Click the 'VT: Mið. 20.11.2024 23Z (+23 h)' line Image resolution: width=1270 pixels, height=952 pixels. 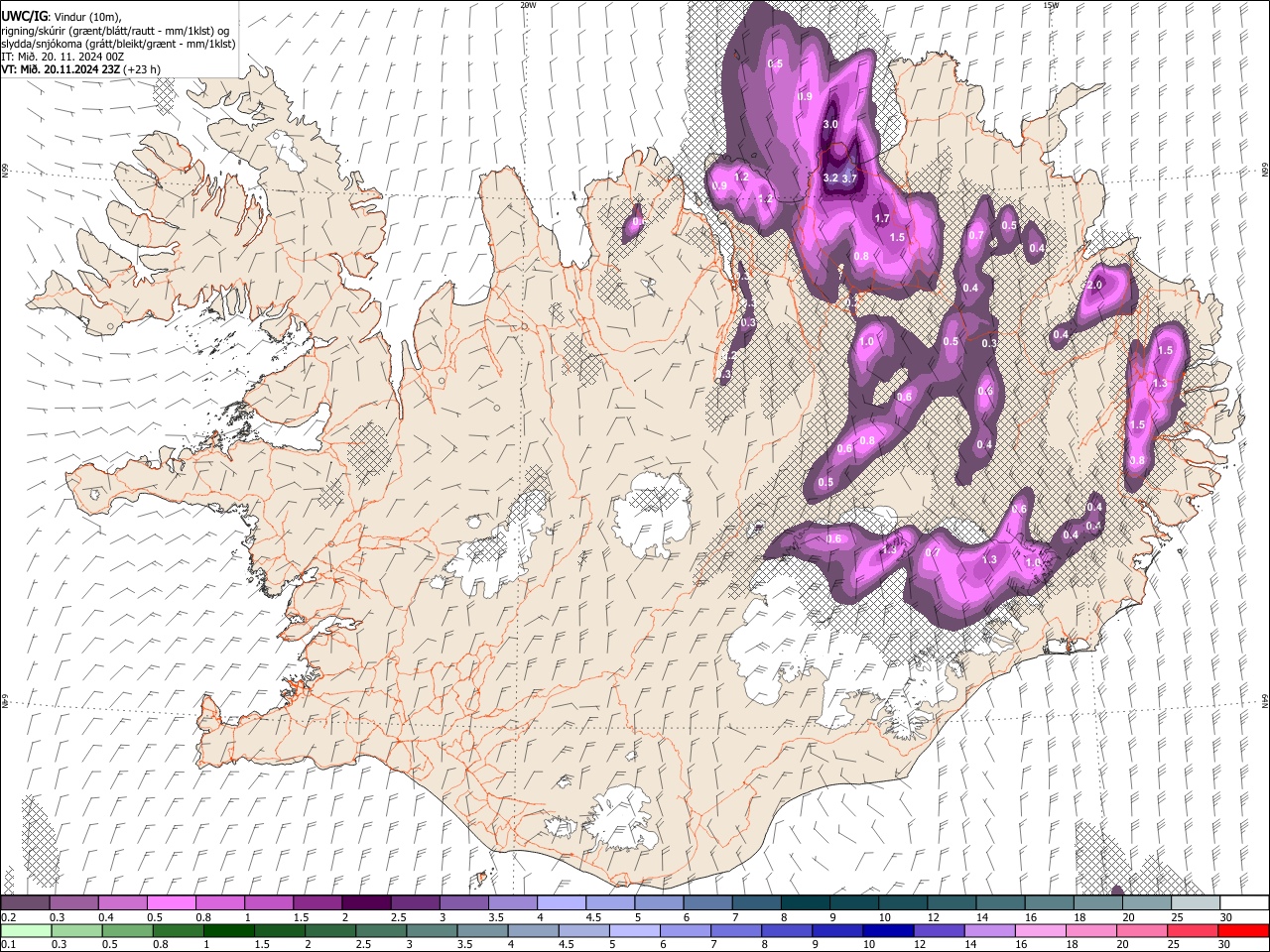pos(81,69)
